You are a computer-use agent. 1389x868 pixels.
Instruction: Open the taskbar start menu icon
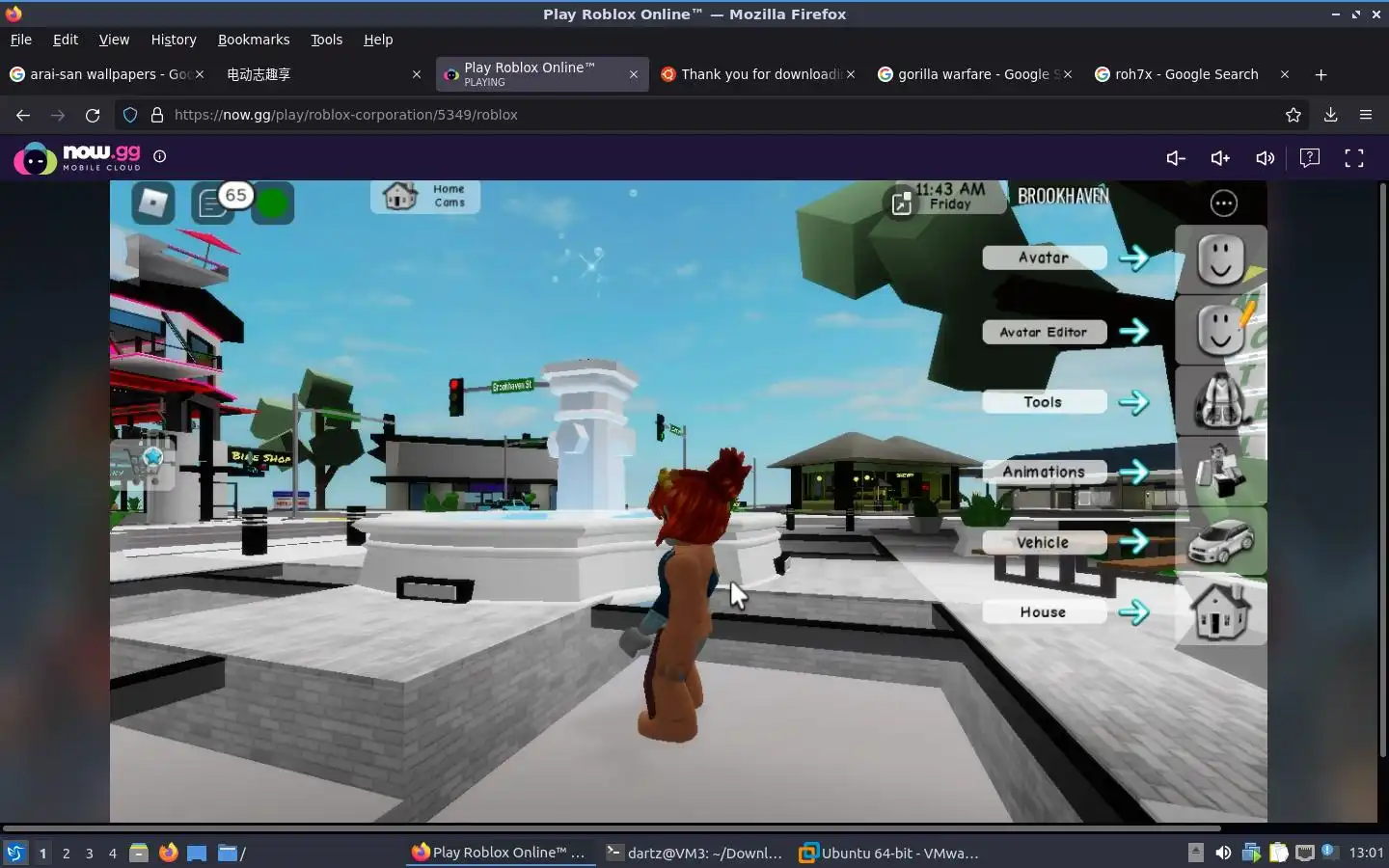coord(15,853)
